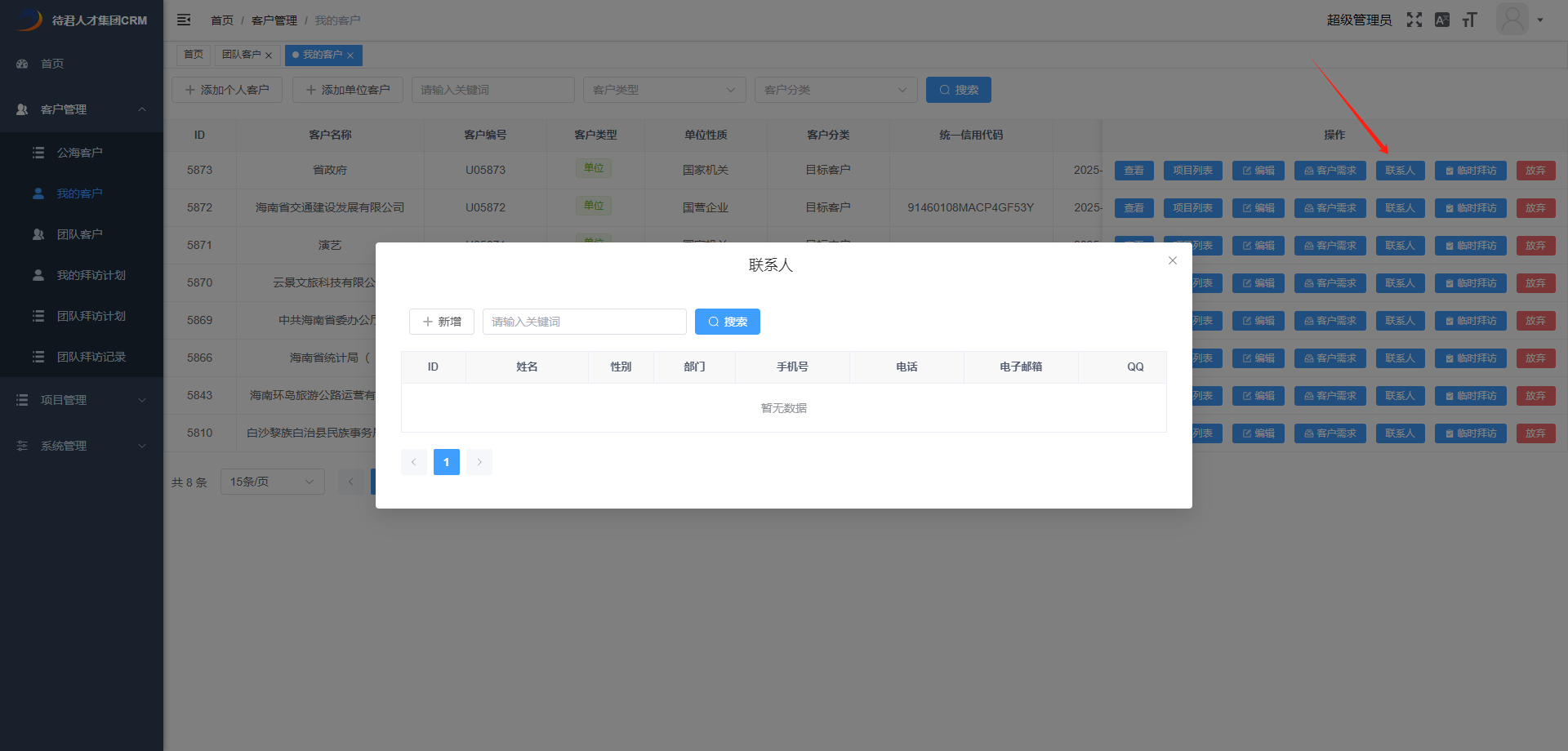
Task: Click 联系人 in row 5872
Action: pyautogui.click(x=1401, y=208)
